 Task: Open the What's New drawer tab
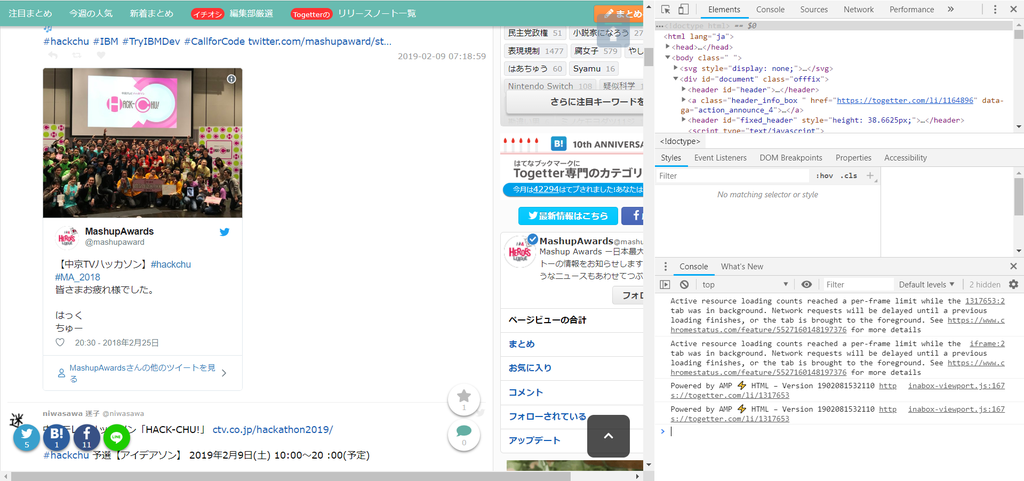click(742, 266)
